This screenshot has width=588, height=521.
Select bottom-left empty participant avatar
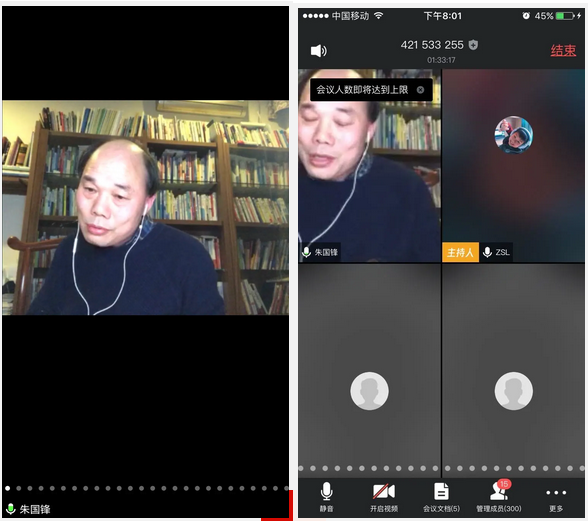click(x=369, y=391)
